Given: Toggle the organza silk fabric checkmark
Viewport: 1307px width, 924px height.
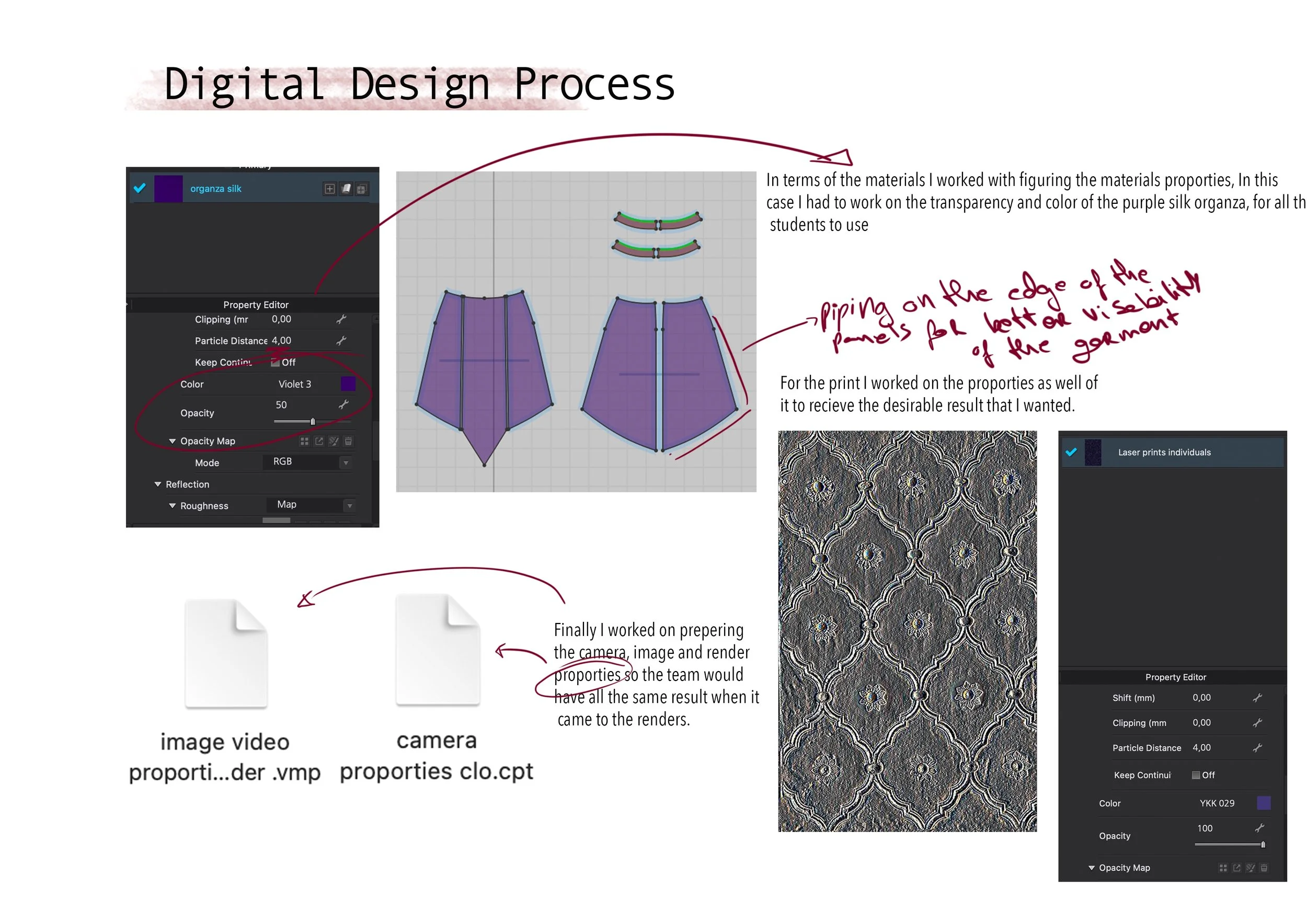Looking at the screenshot, I should click(x=140, y=188).
